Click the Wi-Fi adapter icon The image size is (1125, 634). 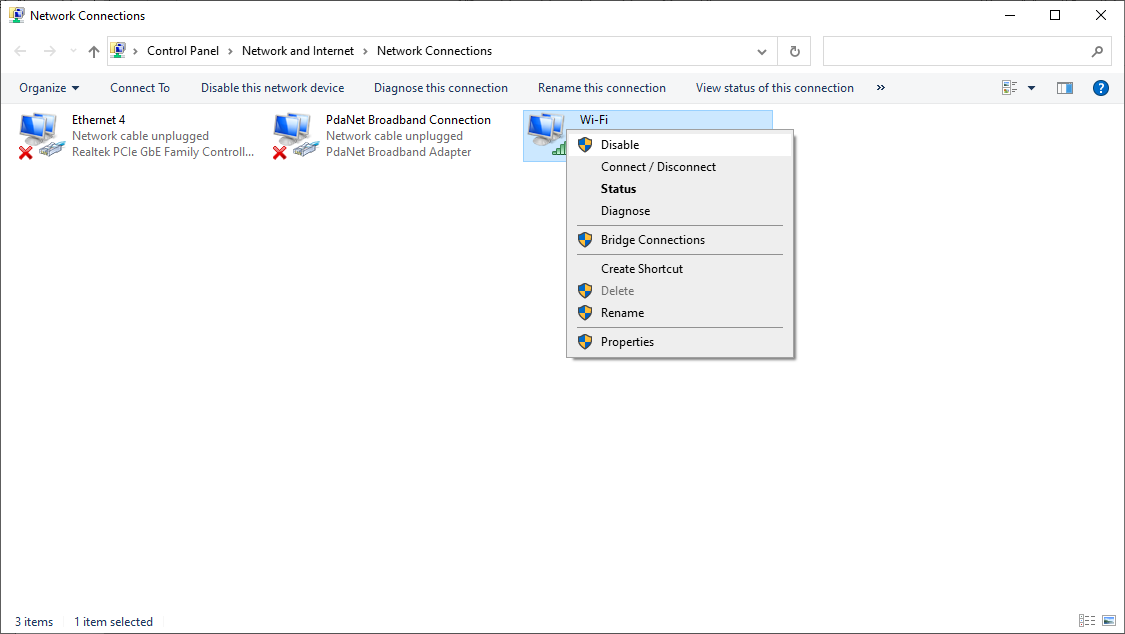click(547, 136)
